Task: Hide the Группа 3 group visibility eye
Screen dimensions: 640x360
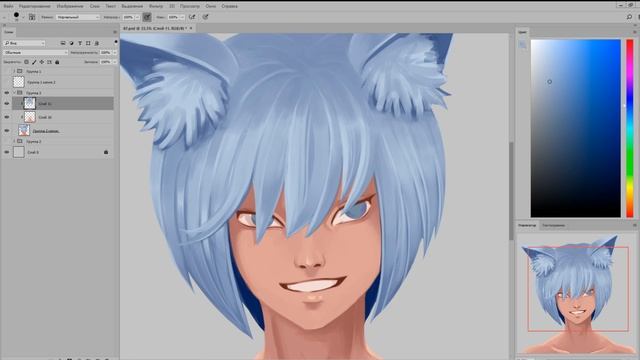Action: (x=7, y=93)
